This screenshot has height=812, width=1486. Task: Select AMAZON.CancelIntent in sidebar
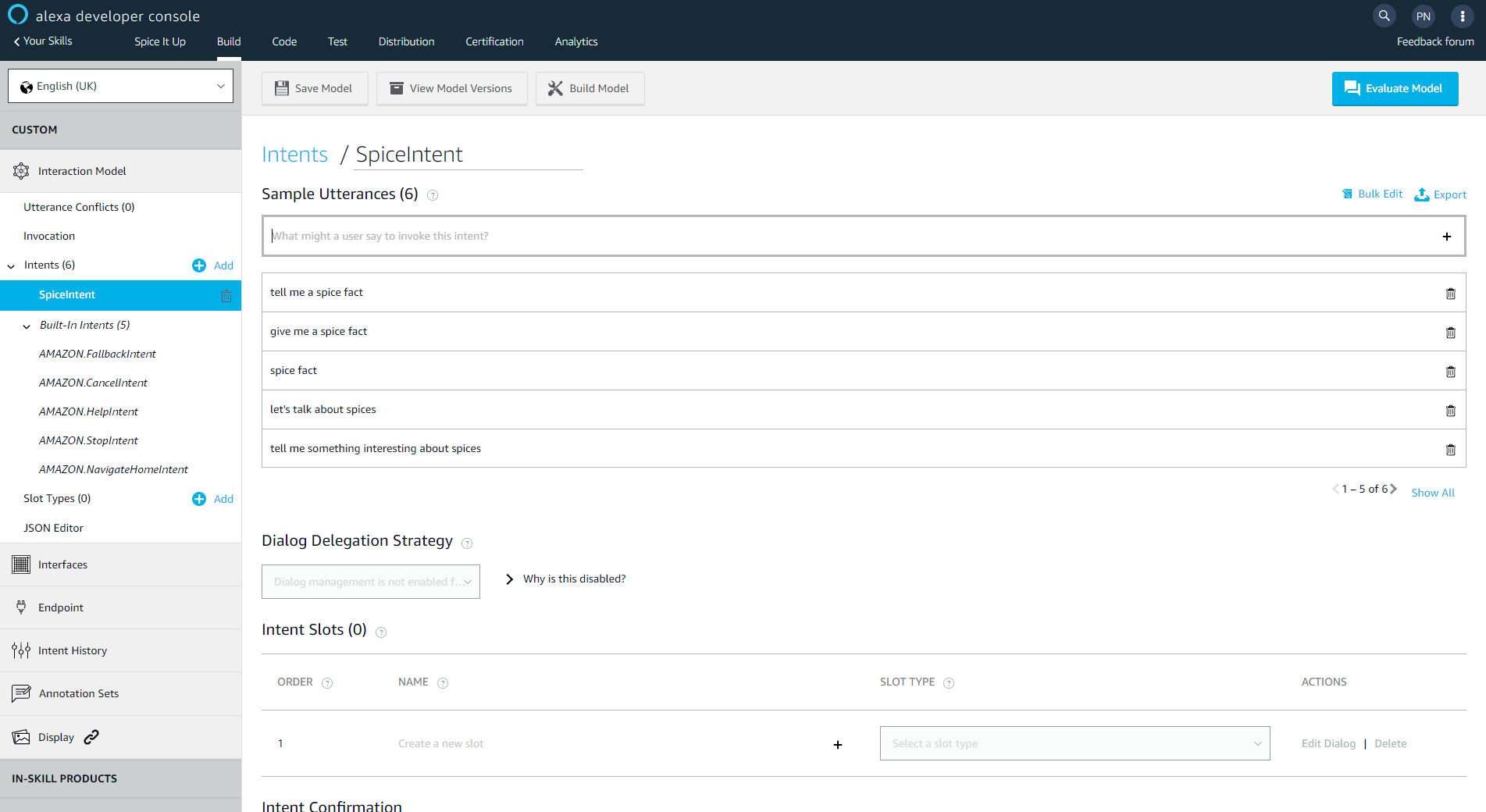[93, 383]
